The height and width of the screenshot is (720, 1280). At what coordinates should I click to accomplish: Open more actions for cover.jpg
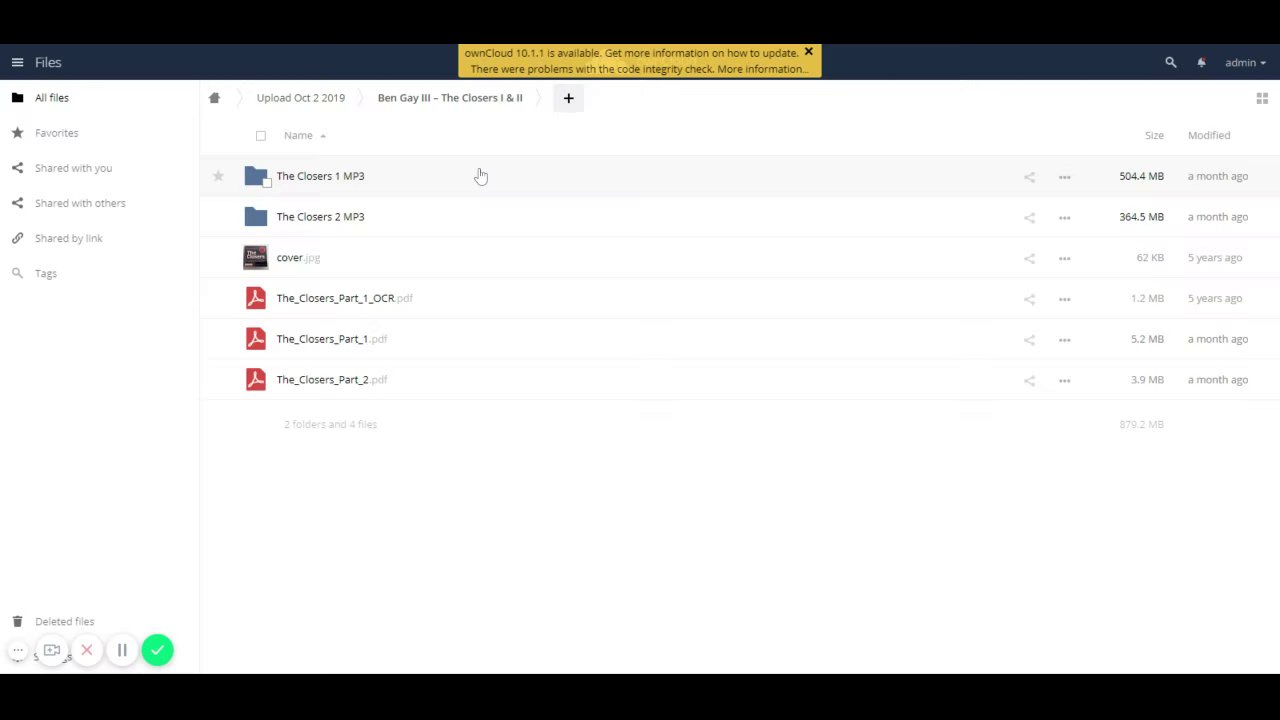[x=1064, y=258]
